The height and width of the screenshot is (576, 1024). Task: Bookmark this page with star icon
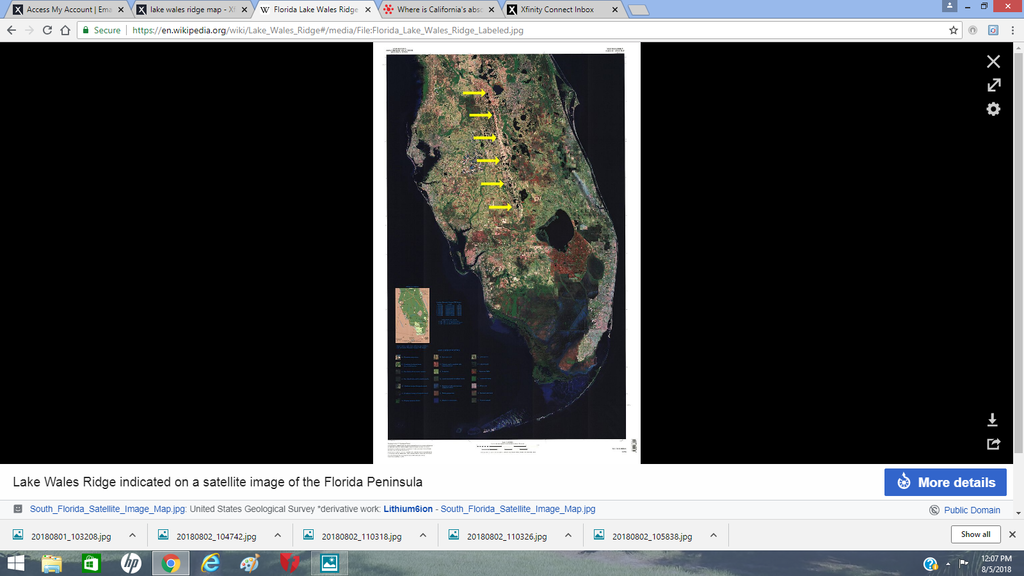coord(954,30)
